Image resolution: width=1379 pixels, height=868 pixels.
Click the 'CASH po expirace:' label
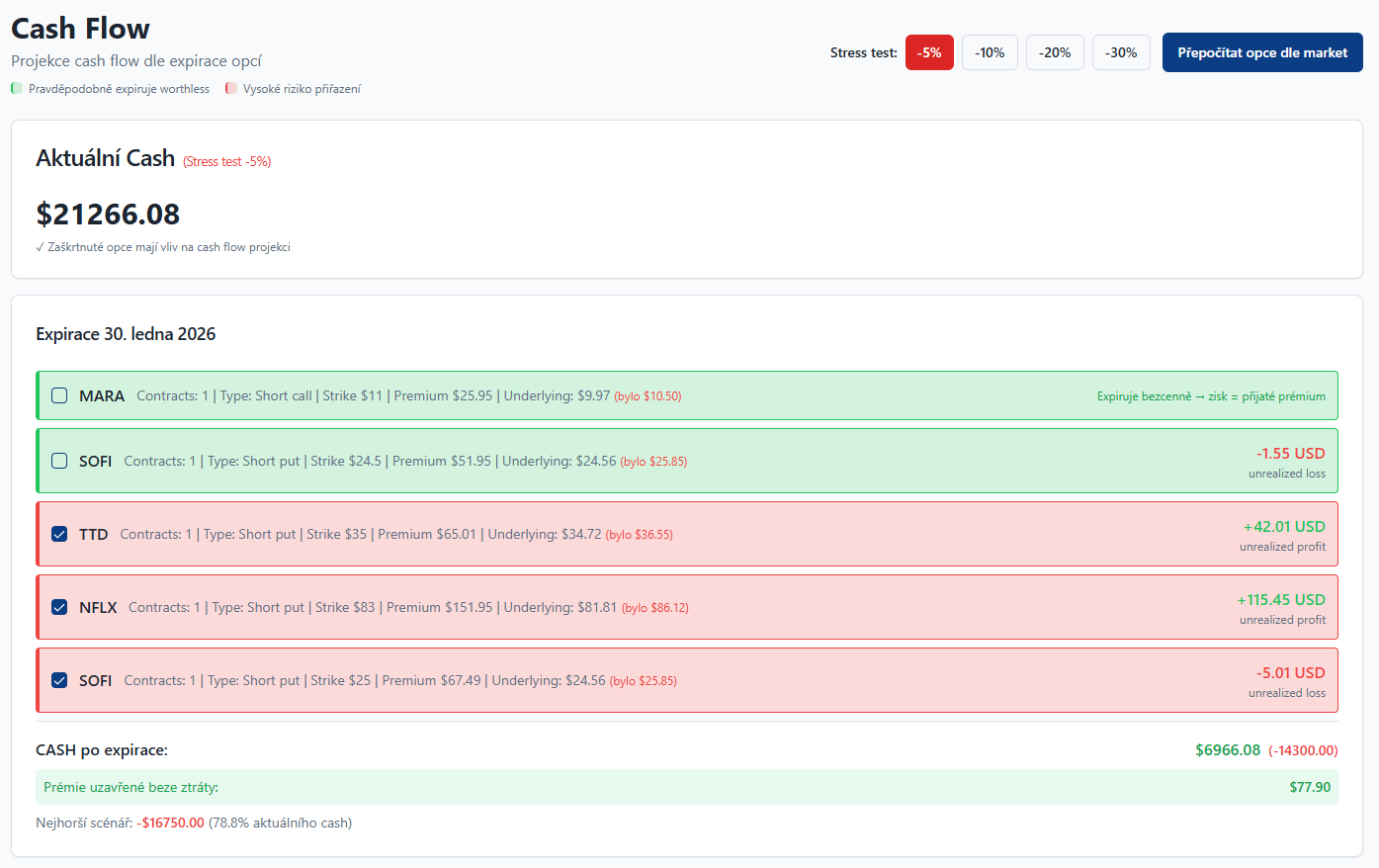(x=102, y=750)
